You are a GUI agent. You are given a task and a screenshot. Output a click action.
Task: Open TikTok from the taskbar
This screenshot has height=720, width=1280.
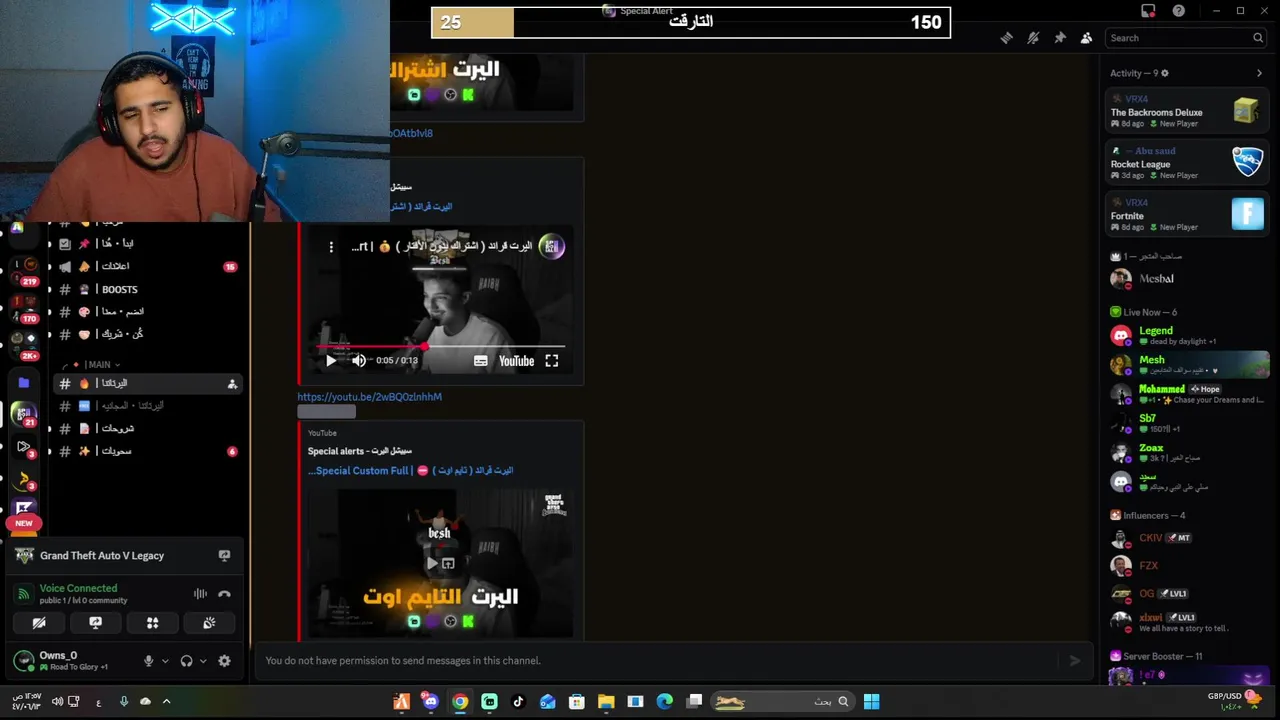518,702
